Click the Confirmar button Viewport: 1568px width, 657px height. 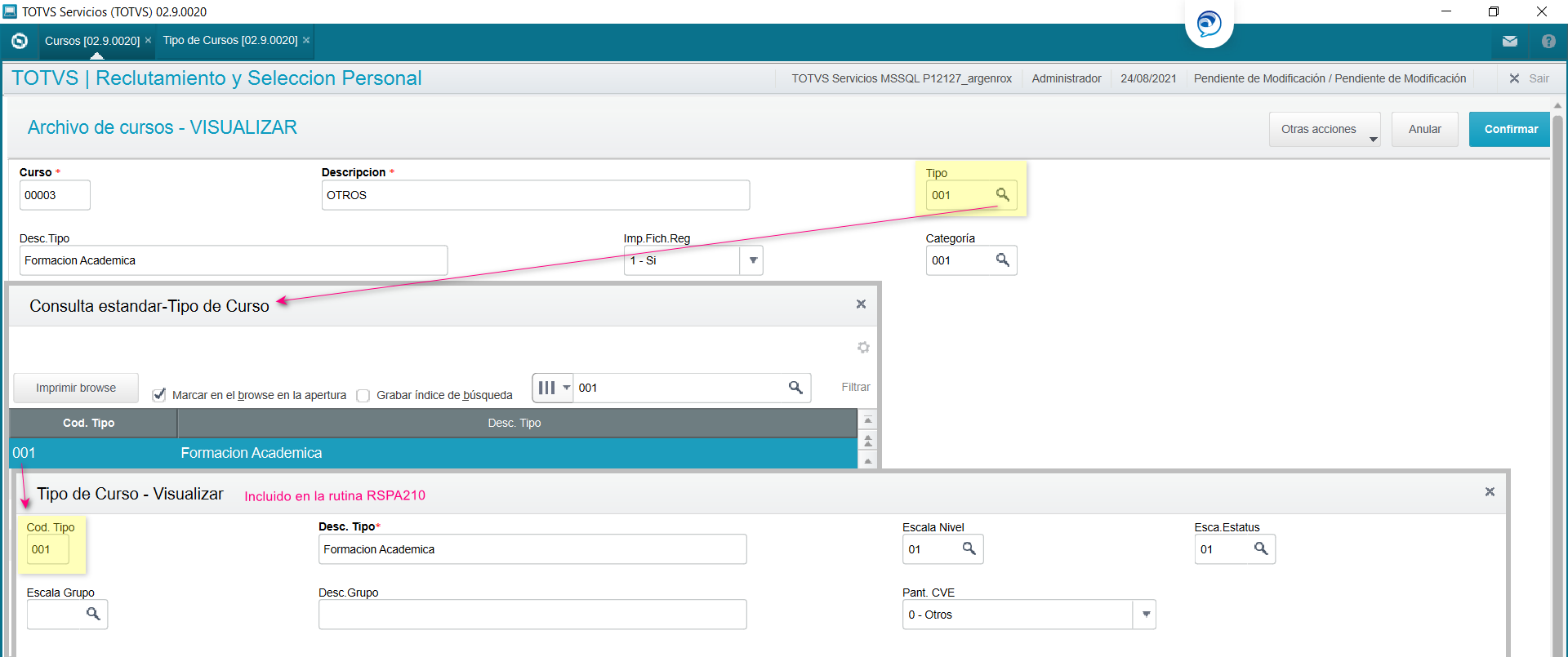pyautogui.click(x=1510, y=129)
